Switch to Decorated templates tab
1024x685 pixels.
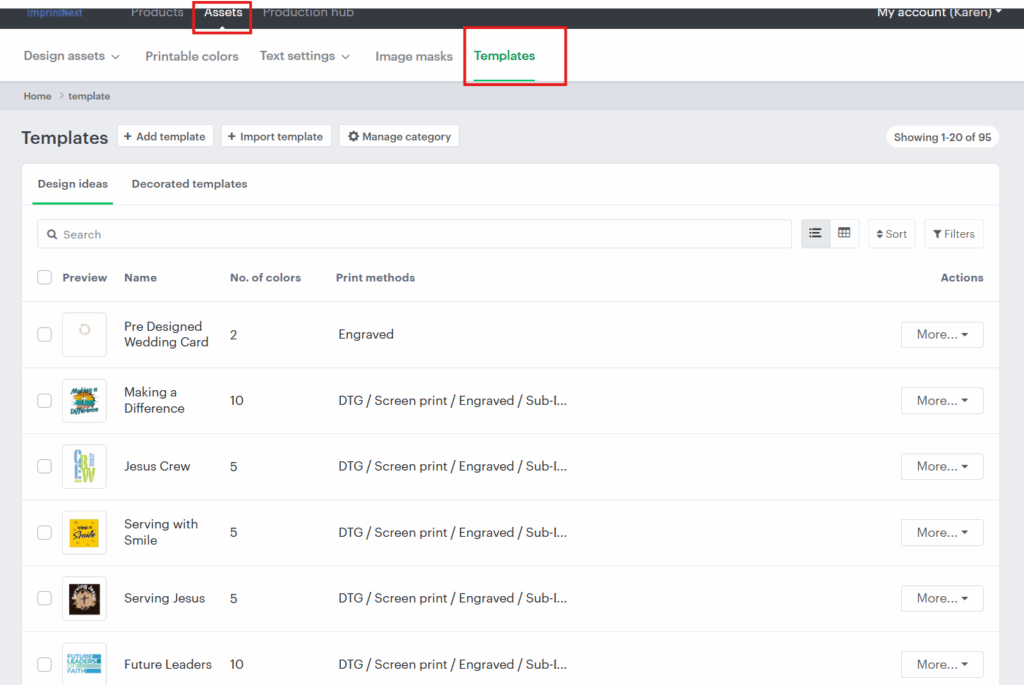coord(189,184)
